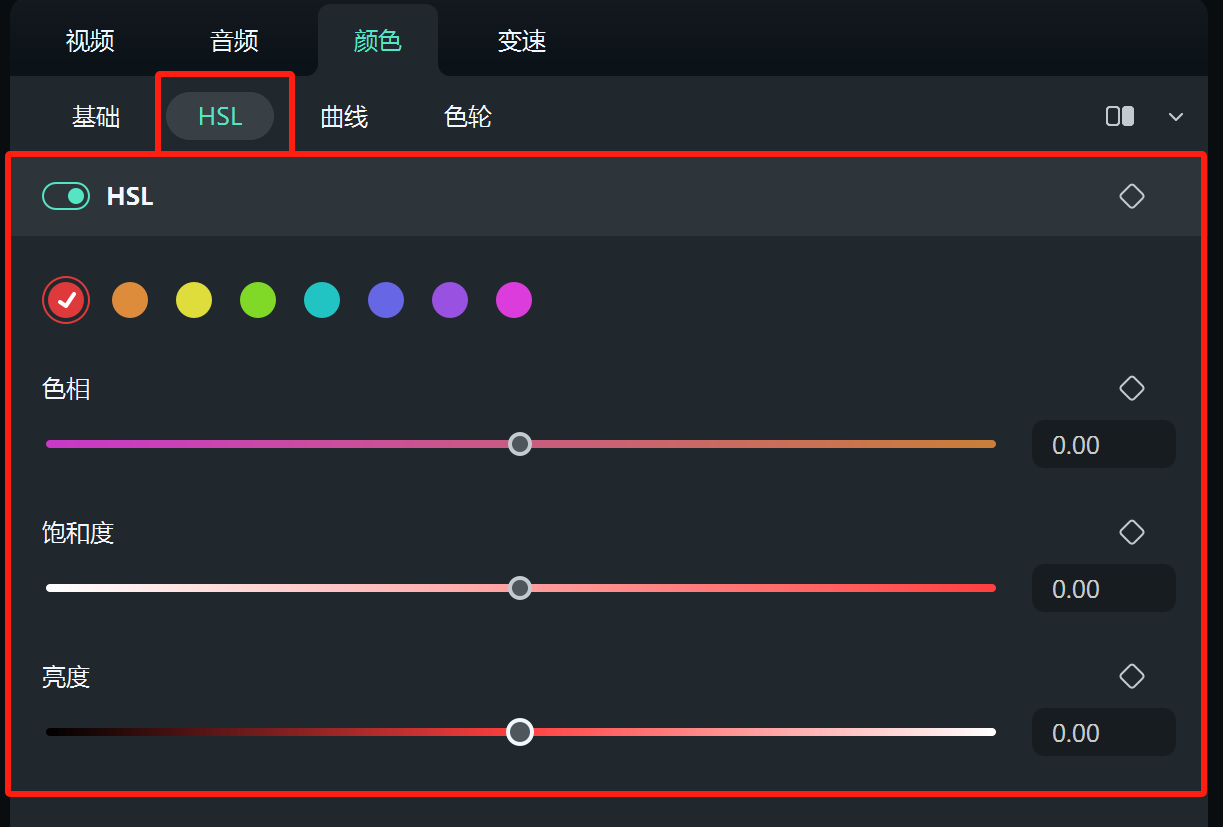This screenshot has width=1223, height=827.
Task: Expand the panel options chevron
Action: [x=1175, y=116]
